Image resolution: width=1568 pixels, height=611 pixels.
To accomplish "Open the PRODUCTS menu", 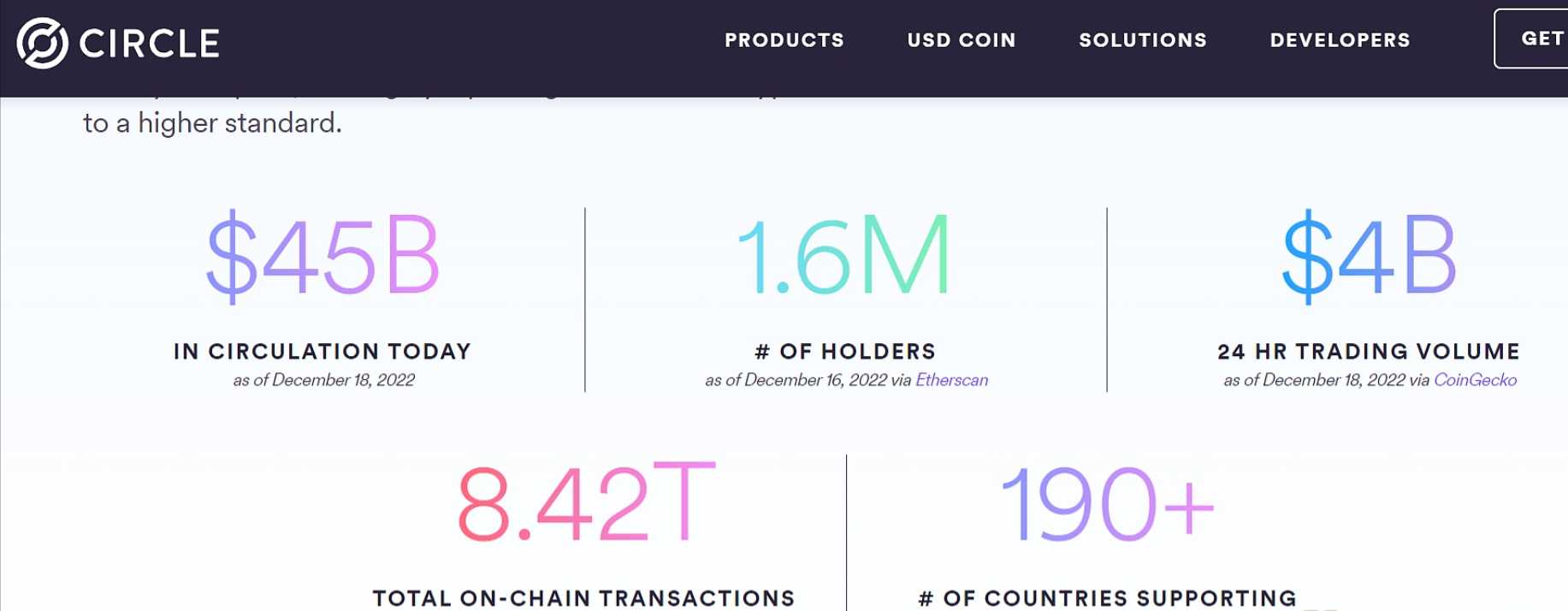I will coord(784,40).
